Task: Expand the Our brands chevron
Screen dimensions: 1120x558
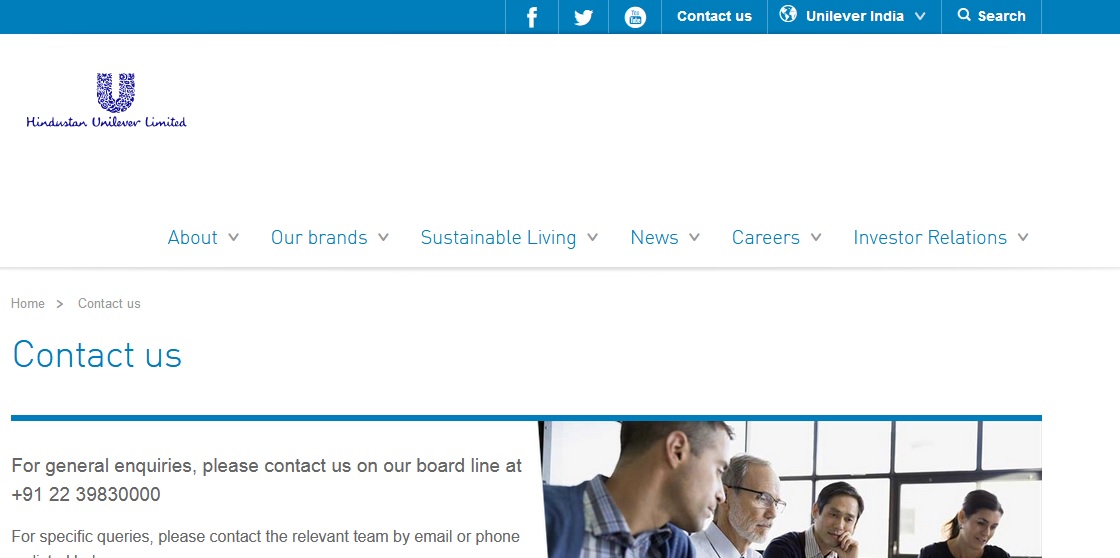Action: (384, 237)
